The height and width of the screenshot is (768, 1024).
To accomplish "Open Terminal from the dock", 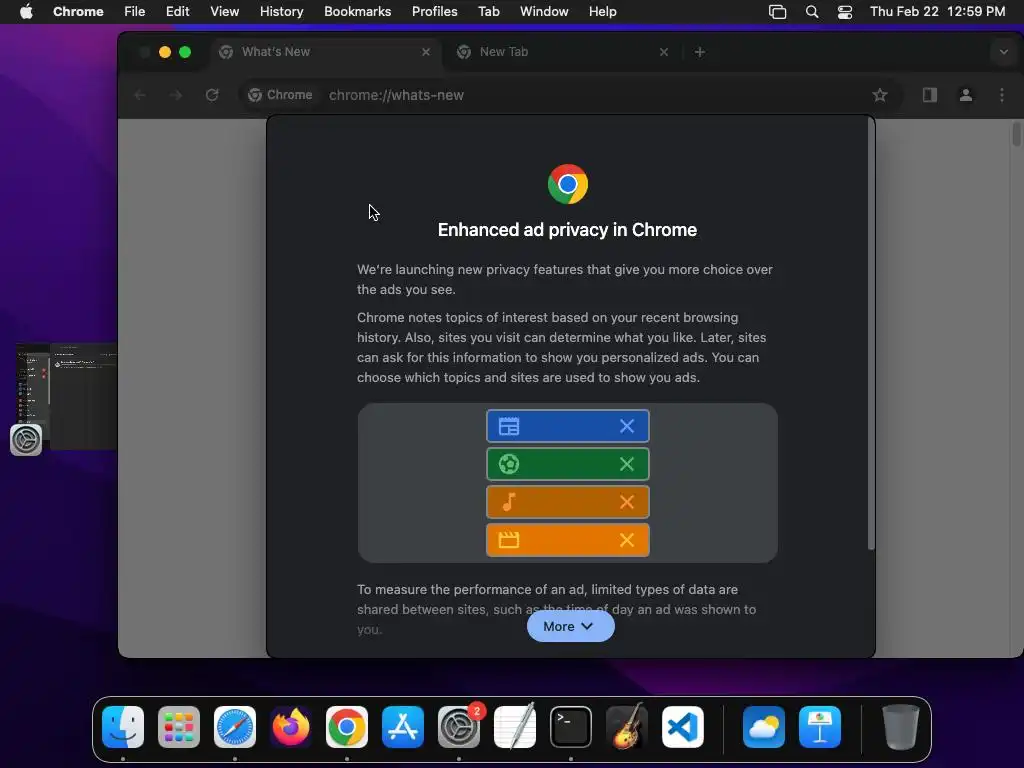I will (x=571, y=727).
